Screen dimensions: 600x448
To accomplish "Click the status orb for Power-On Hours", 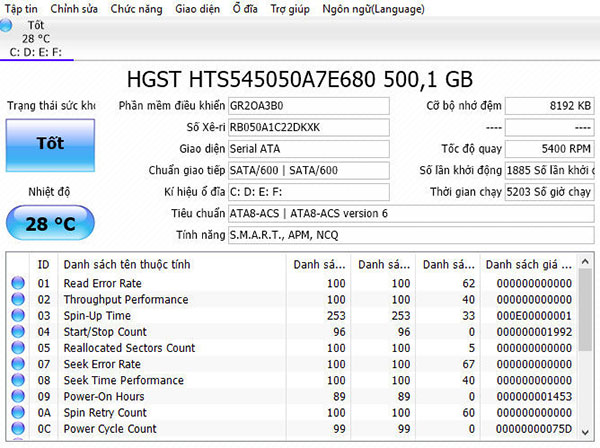I will pos(17,396).
